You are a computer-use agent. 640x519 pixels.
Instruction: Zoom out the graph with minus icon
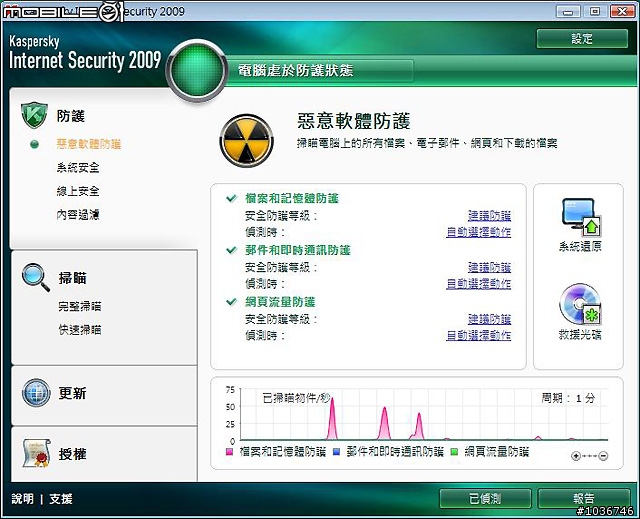click(x=604, y=456)
